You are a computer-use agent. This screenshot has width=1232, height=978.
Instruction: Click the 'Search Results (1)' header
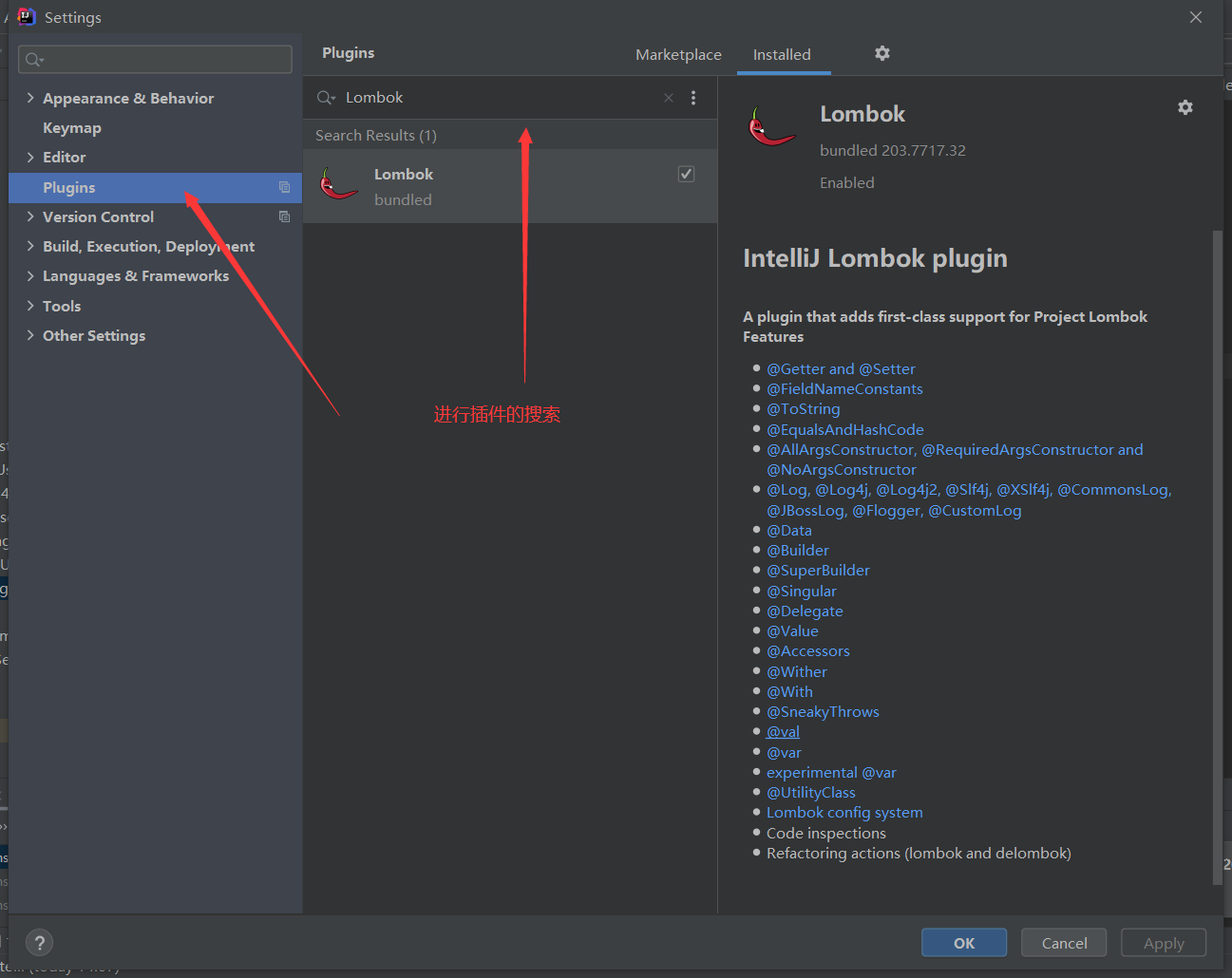(x=376, y=135)
